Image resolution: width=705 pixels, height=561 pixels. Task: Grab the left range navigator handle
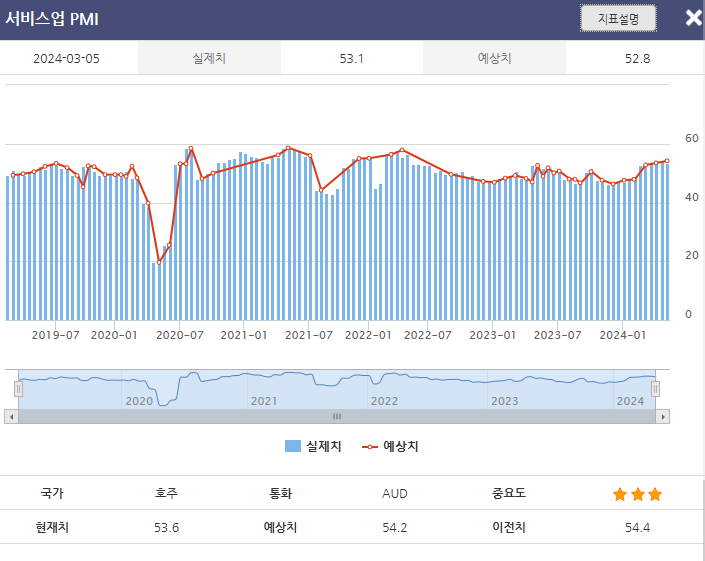pos(18,389)
